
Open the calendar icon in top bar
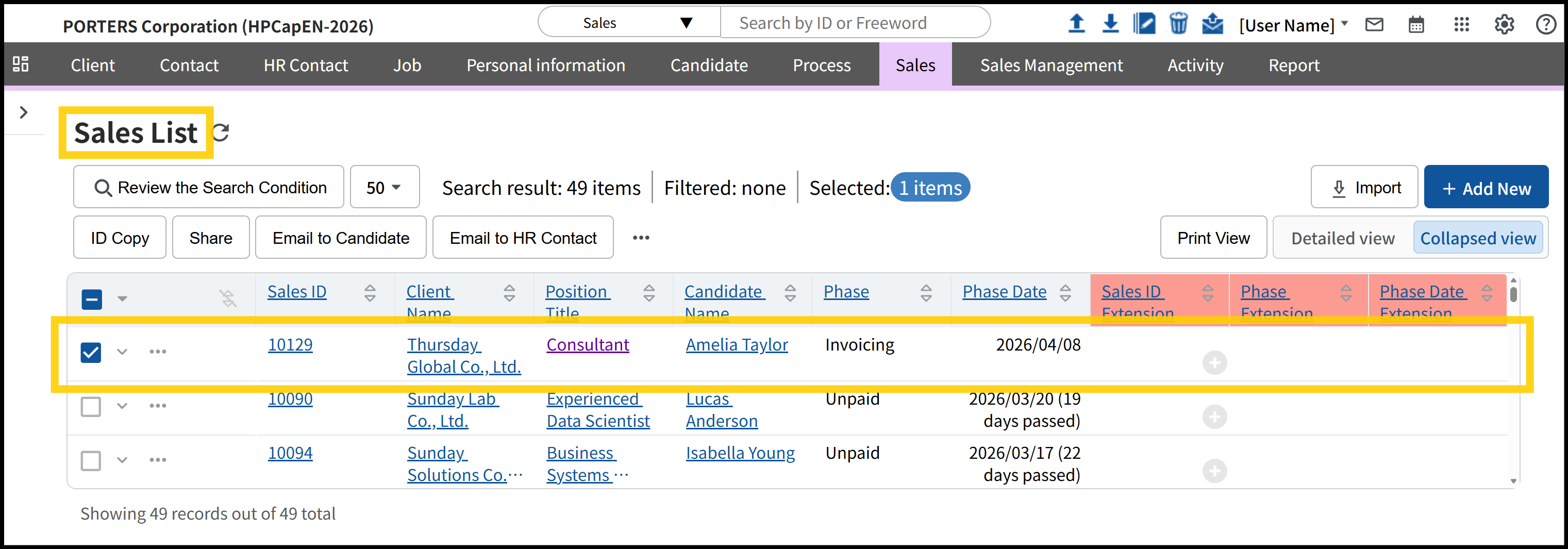pyautogui.click(x=1416, y=25)
